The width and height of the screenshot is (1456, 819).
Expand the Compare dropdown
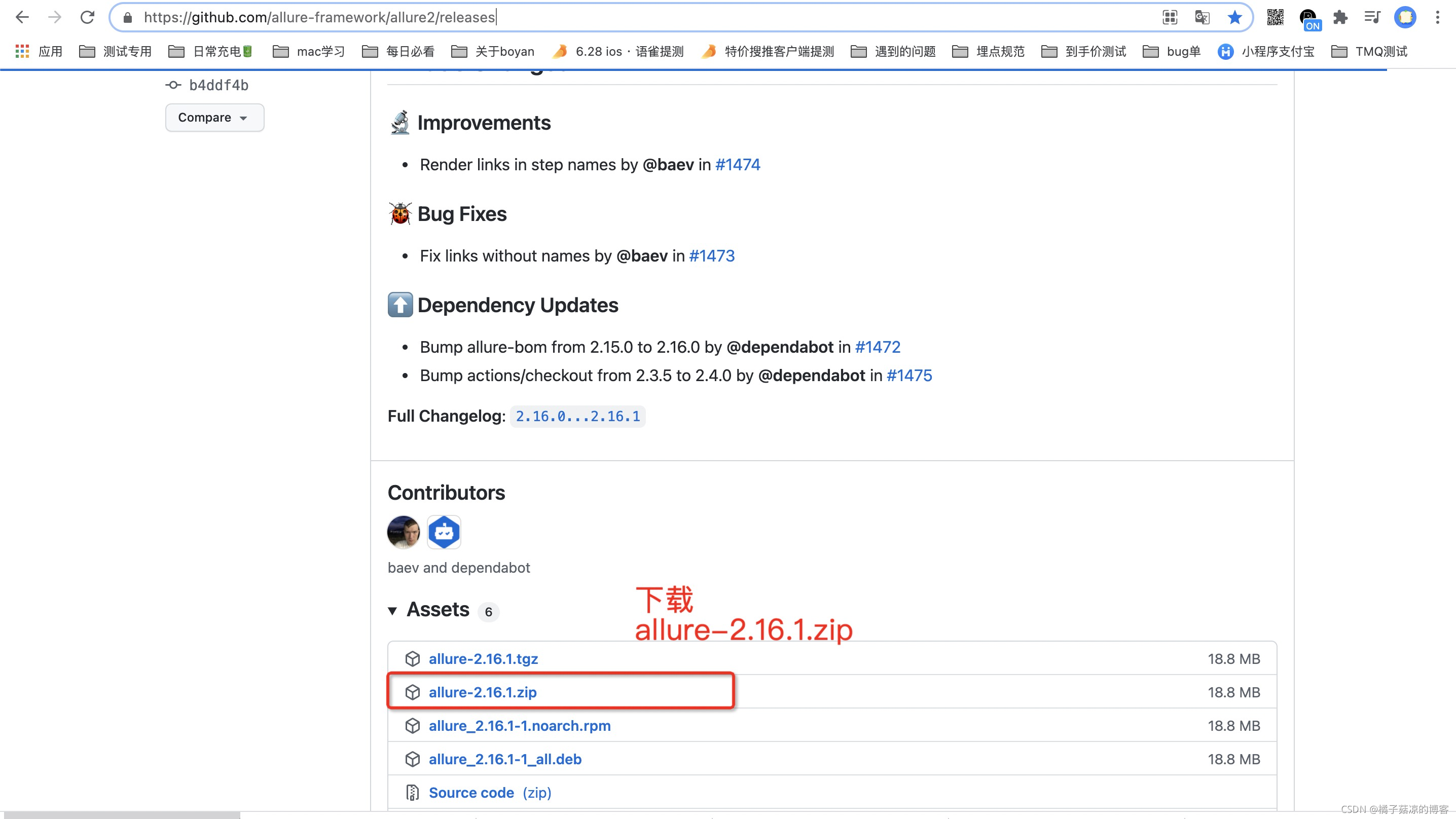(215, 118)
